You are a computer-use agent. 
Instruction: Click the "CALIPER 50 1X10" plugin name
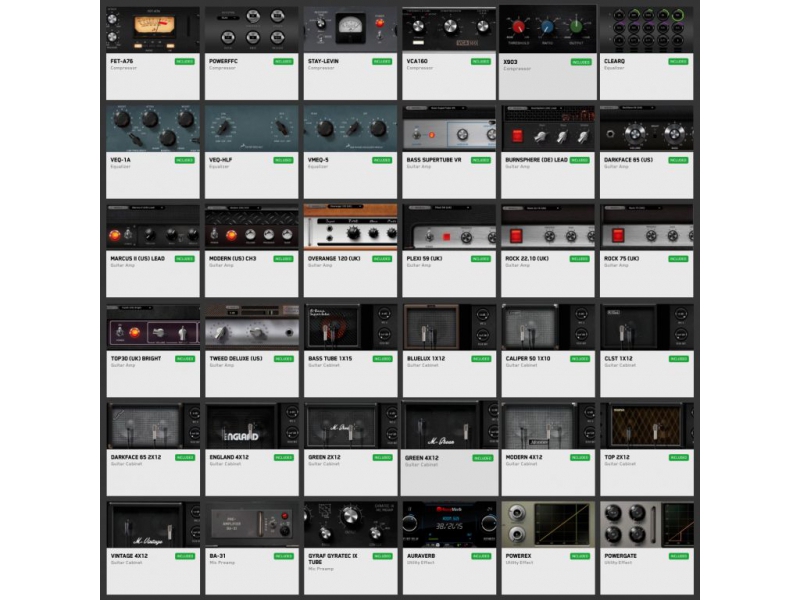528,359
